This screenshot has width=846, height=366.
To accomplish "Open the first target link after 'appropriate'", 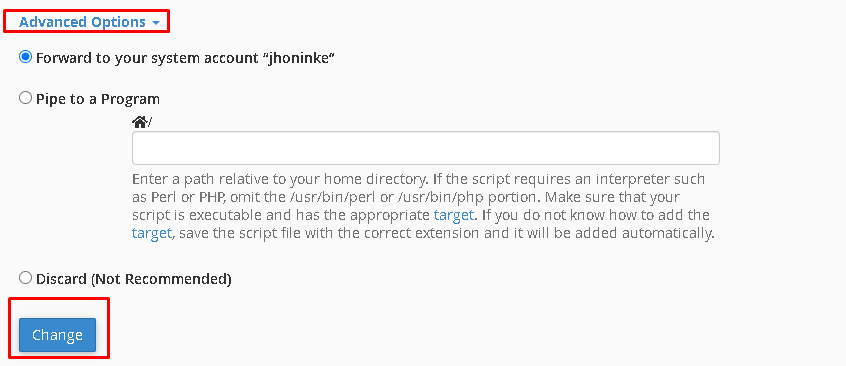I will (x=453, y=215).
